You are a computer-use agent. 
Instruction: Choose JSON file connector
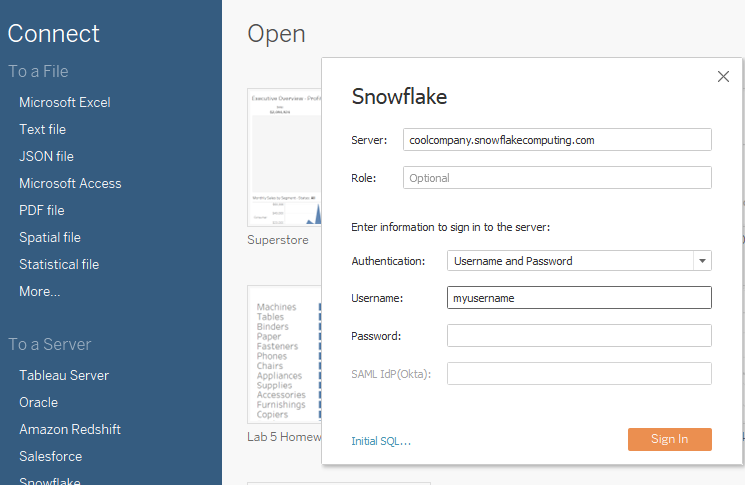click(x=46, y=156)
